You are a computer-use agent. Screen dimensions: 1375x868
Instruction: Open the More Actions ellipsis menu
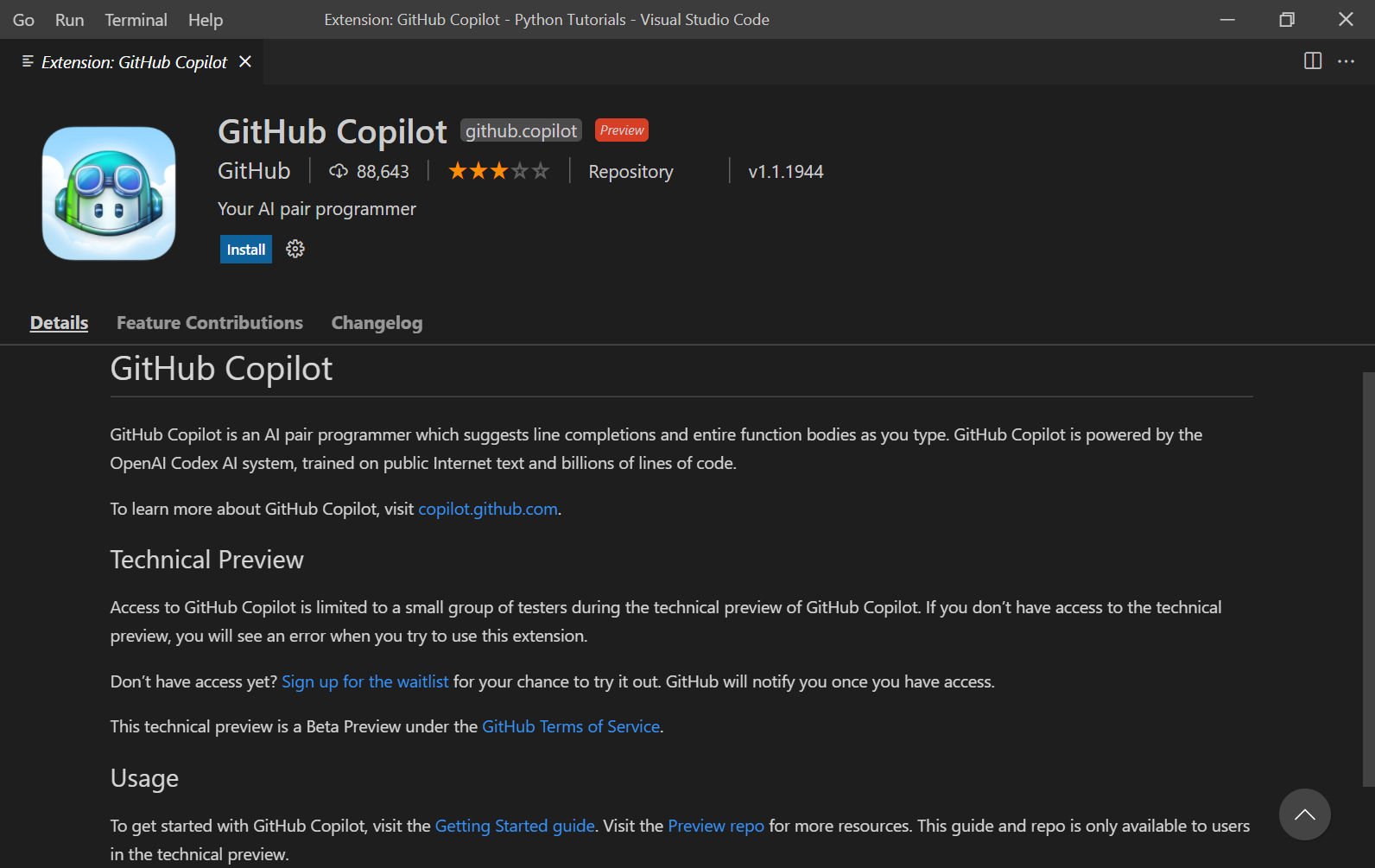pyautogui.click(x=1346, y=61)
